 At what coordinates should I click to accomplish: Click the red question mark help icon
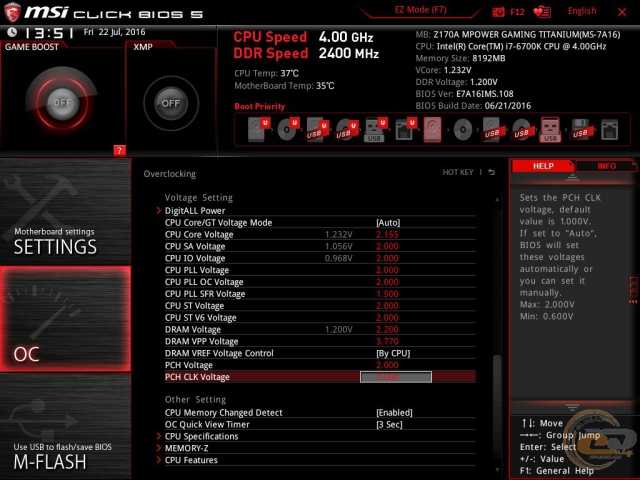pos(119,151)
